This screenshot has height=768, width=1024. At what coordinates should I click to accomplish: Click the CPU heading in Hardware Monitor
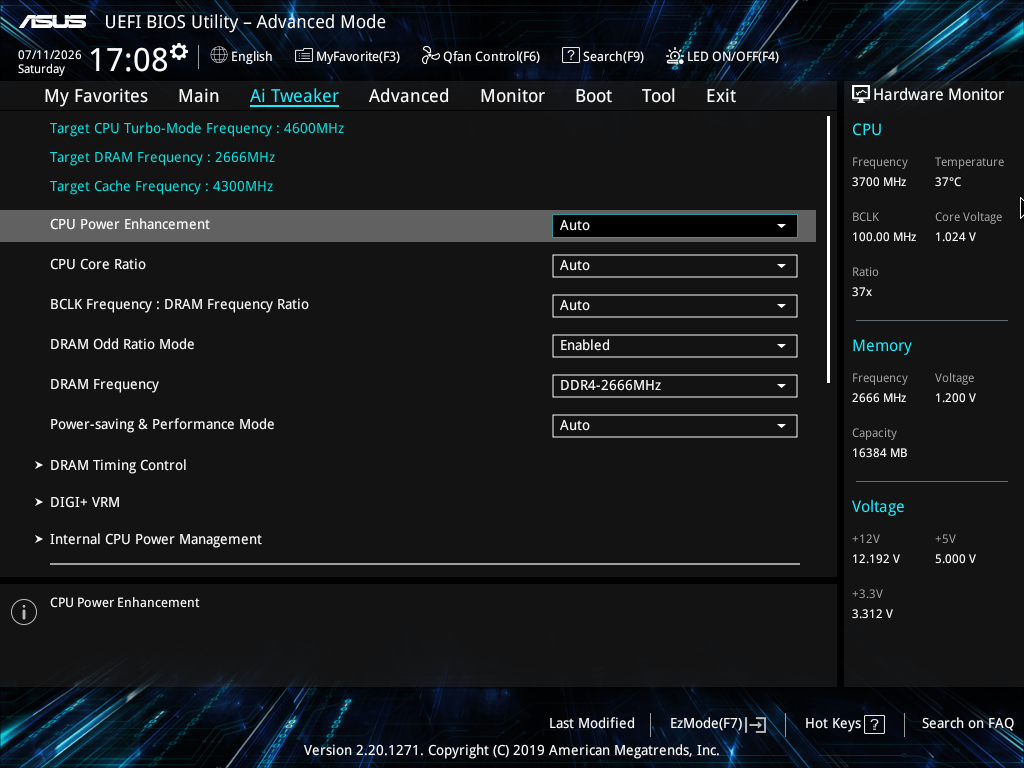click(867, 129)
